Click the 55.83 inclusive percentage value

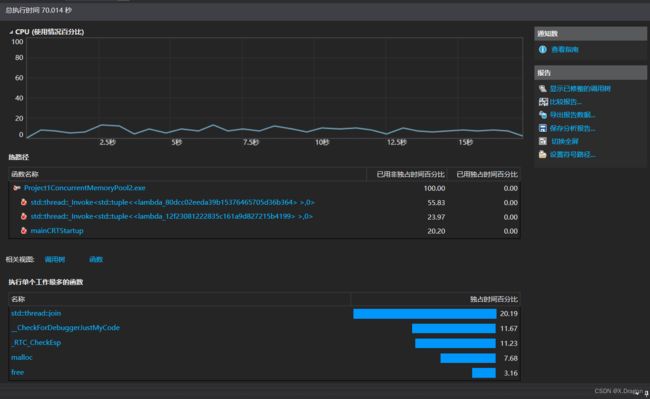pyautogui.click(x=436, y=203)
